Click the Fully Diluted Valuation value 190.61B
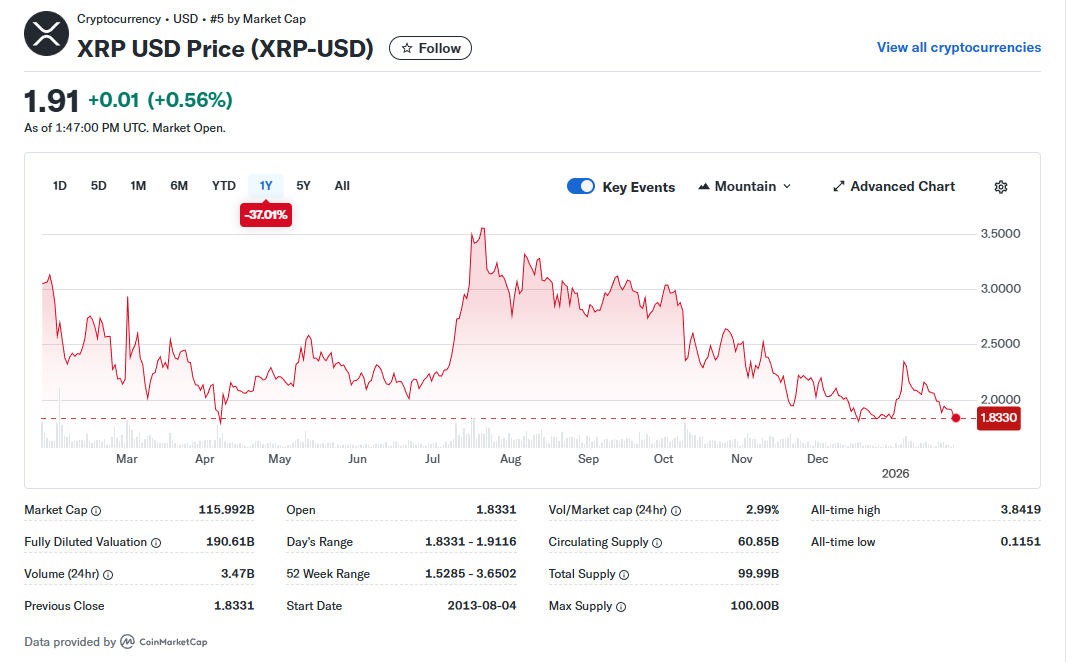The height and width of the screenshot is (662, 1073). coord(230,542)
